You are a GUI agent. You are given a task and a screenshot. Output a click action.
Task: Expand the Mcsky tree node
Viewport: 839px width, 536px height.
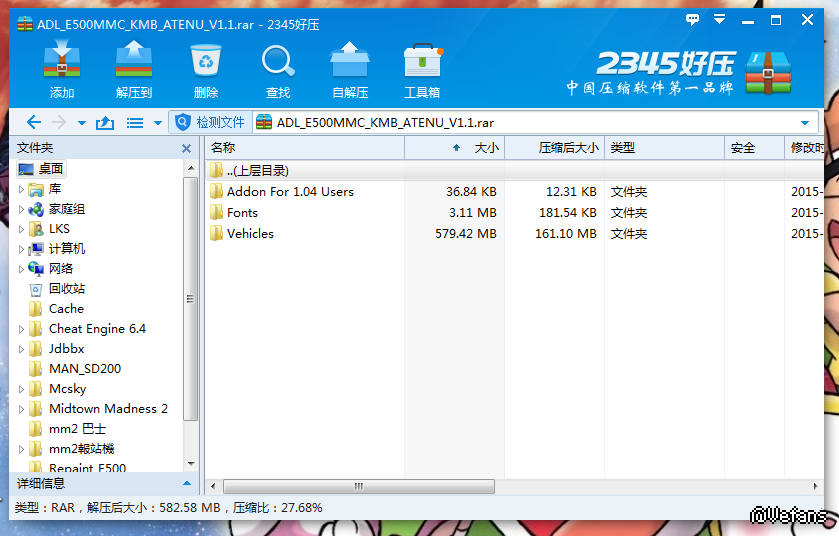click(x=21, y=389)
